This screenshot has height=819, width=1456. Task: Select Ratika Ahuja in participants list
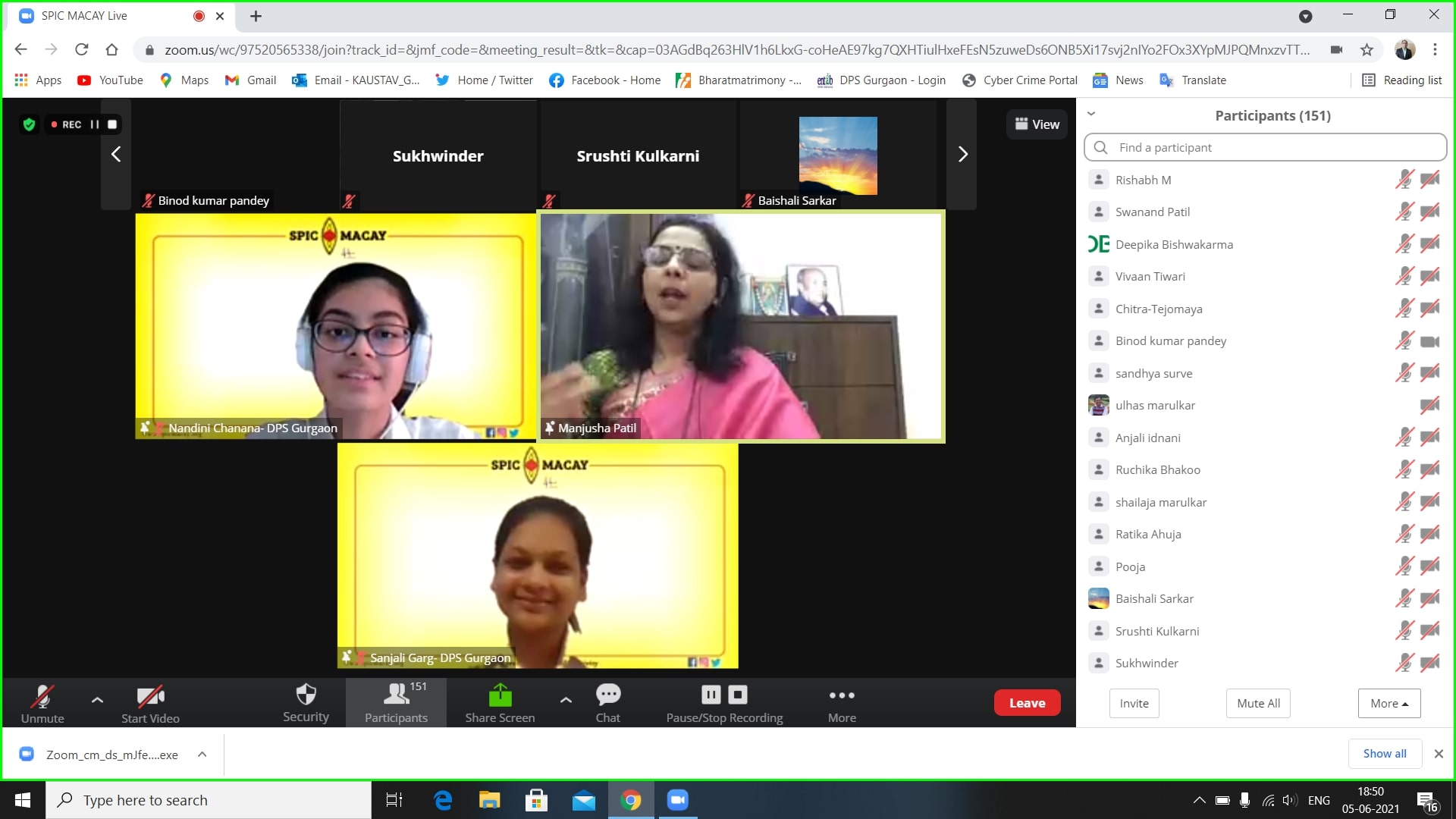pyautogui.click(x=1265, y=534)
